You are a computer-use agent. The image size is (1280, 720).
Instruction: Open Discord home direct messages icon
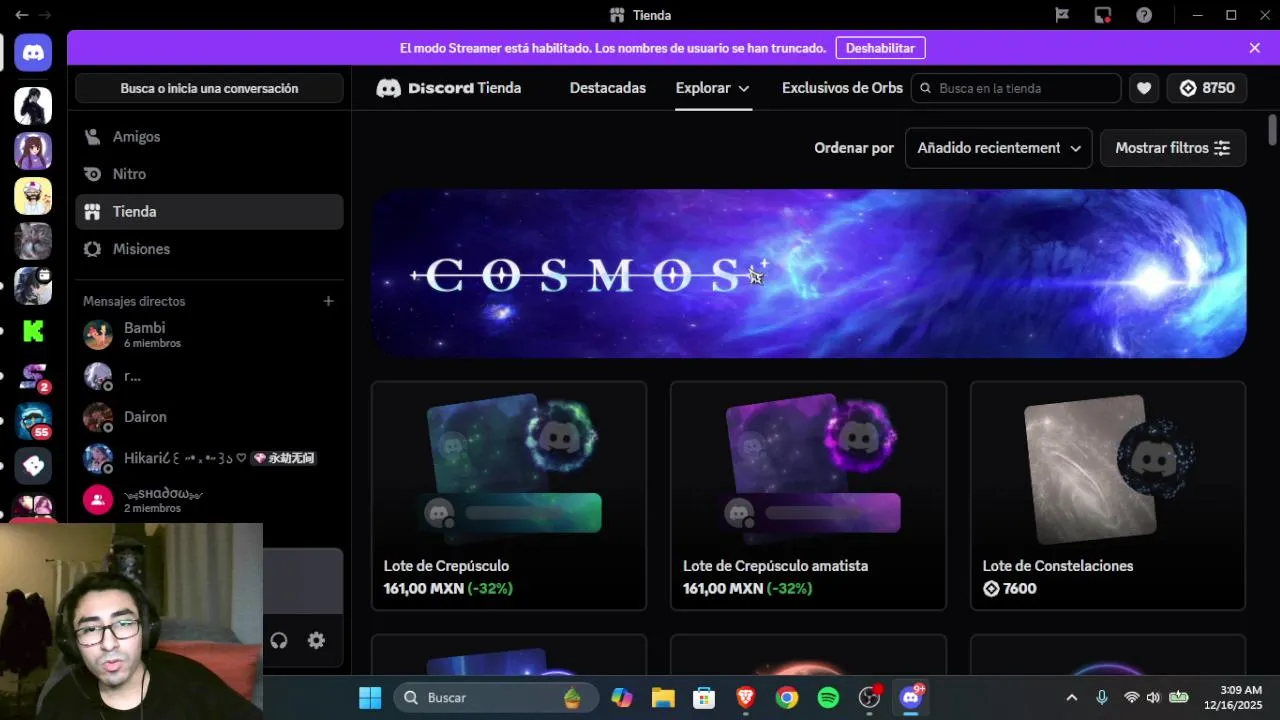pos(33,52)
